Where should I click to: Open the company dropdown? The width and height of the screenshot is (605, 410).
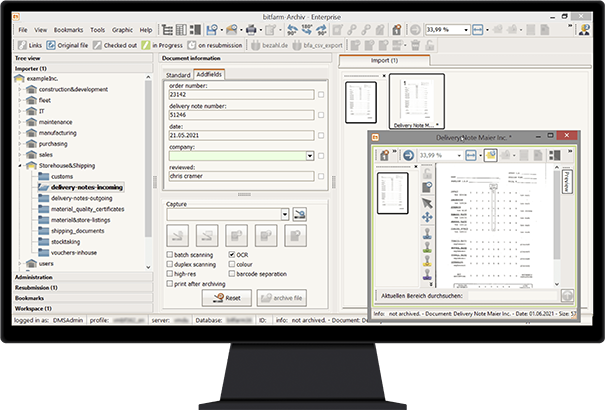coord(310,156)
